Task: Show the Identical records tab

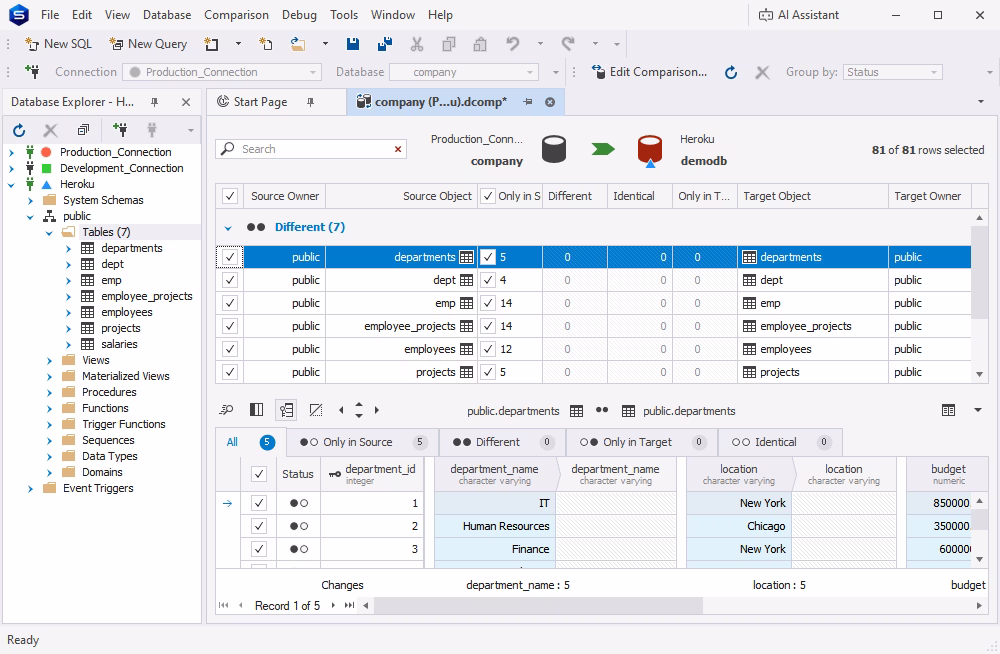Action: [x=780, y=442]
